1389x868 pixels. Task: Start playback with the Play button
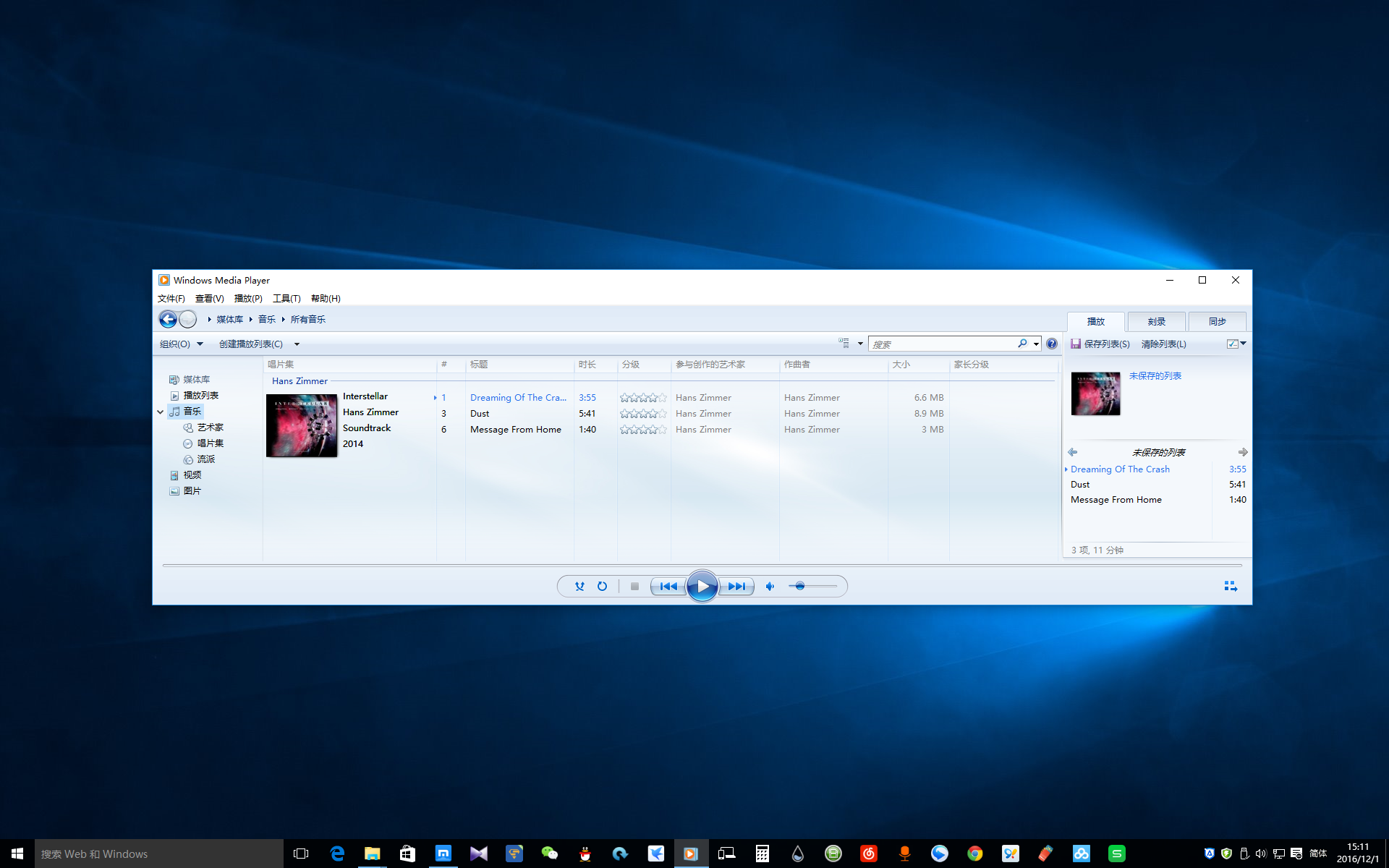click(702, 587)
